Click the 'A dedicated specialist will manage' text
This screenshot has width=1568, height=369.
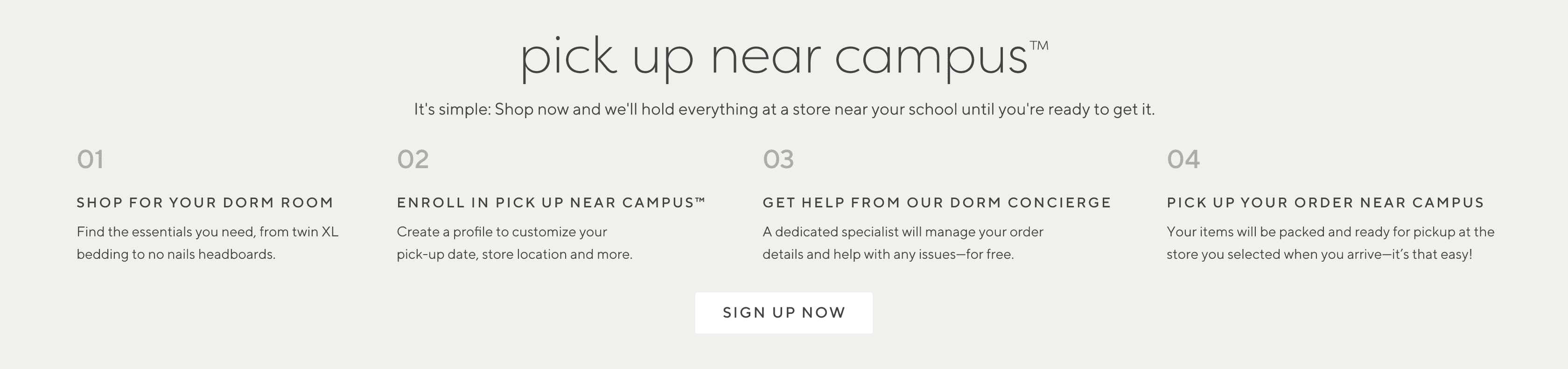click(x=903, y=232)
